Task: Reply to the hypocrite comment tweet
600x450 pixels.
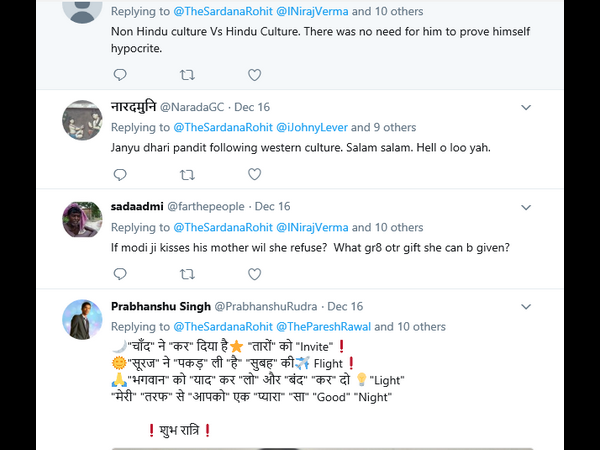Action: click(x=120, y=75)
